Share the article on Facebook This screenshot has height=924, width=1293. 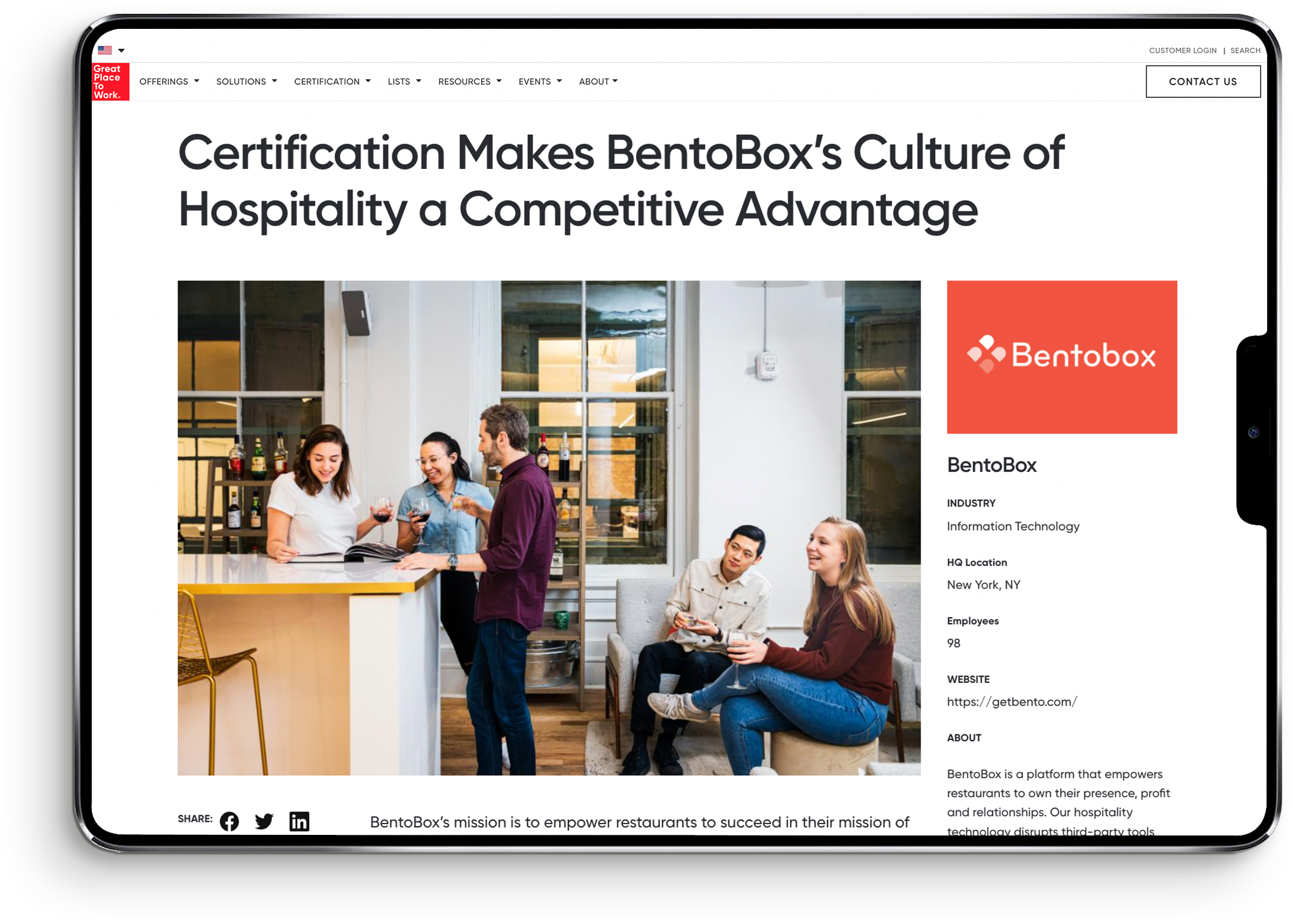click(229, 821)
